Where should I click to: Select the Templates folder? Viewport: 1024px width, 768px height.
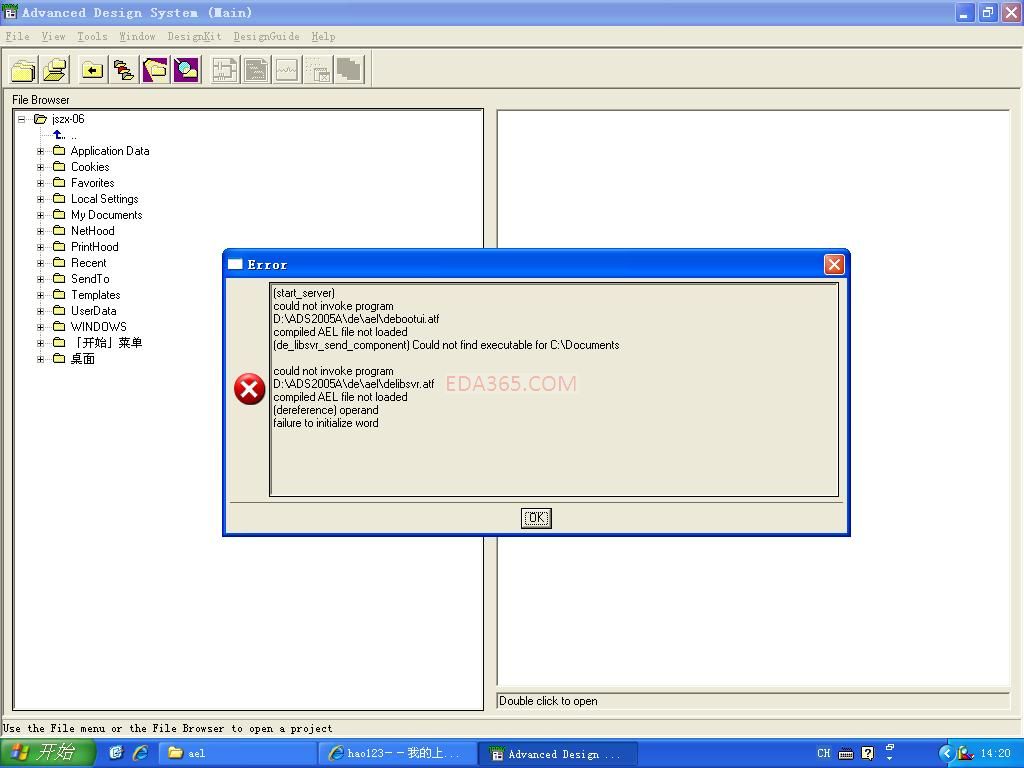tap(95, 295)
